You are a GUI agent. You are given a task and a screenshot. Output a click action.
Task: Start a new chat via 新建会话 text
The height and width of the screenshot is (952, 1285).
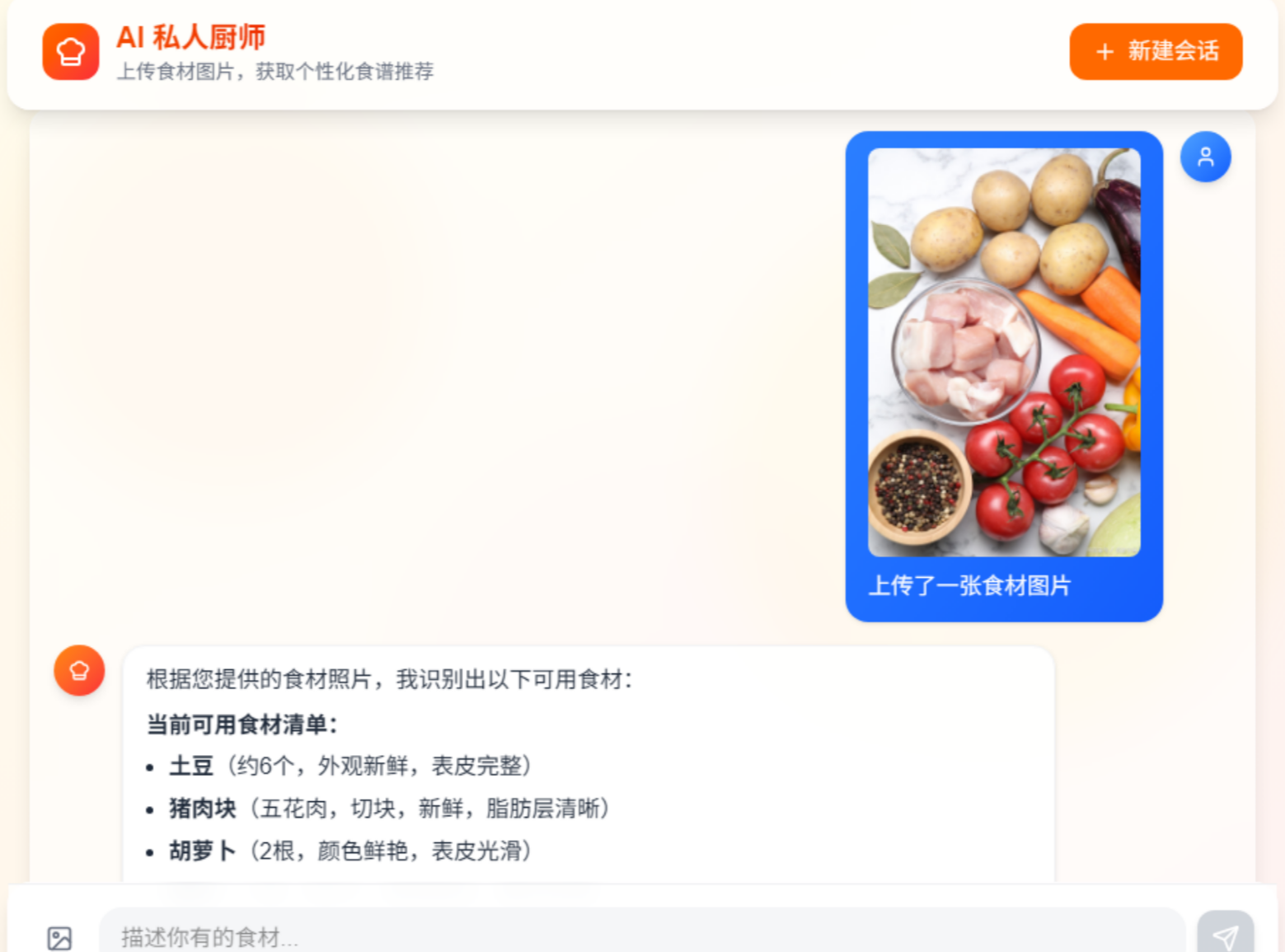click(1173, 51)
